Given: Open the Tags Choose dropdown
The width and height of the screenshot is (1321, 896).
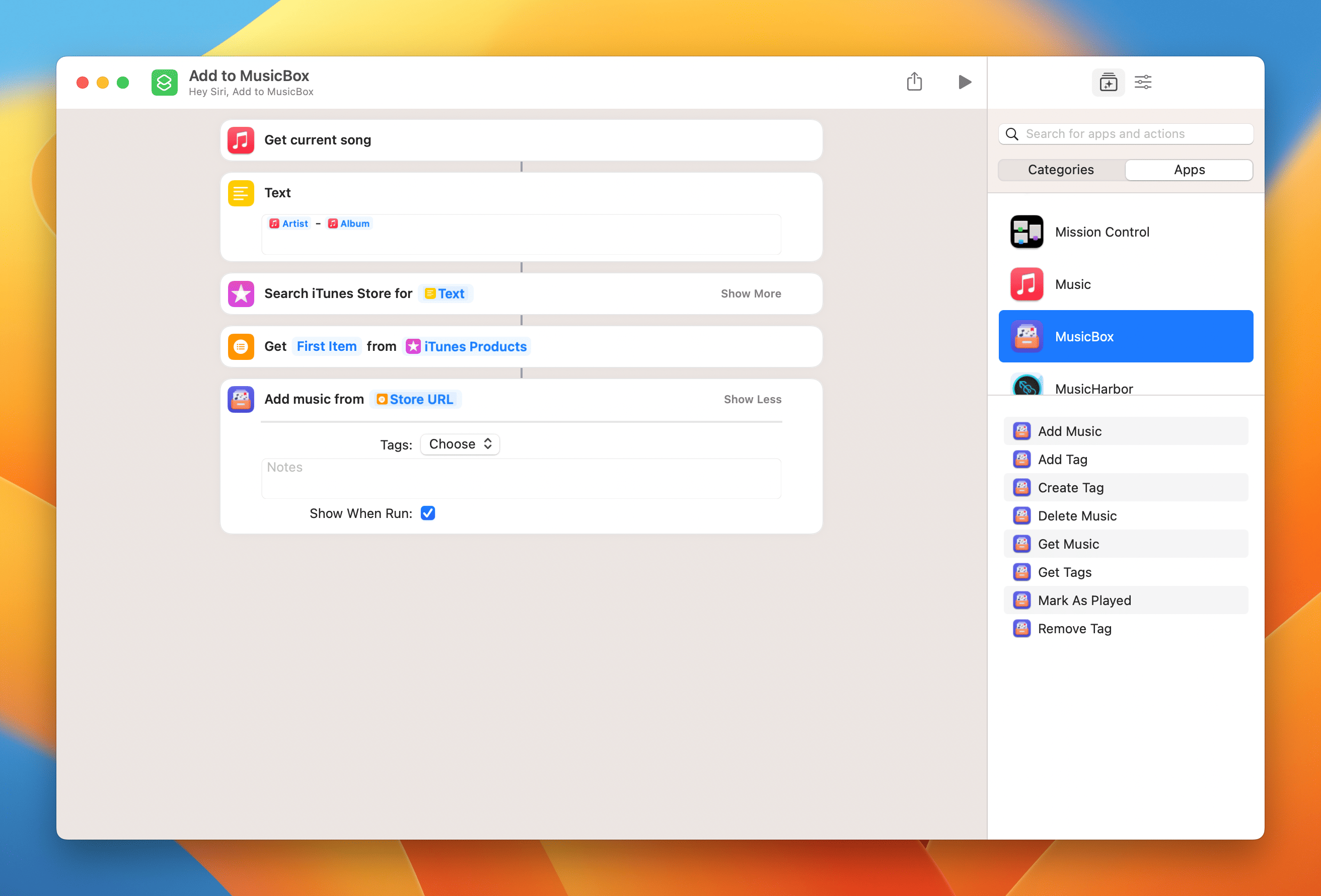Looking at the screenshot, I should tap(460, 444).
